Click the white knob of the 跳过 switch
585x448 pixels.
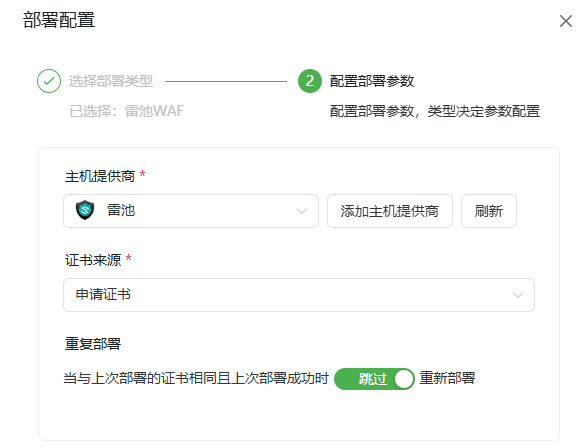403,379
